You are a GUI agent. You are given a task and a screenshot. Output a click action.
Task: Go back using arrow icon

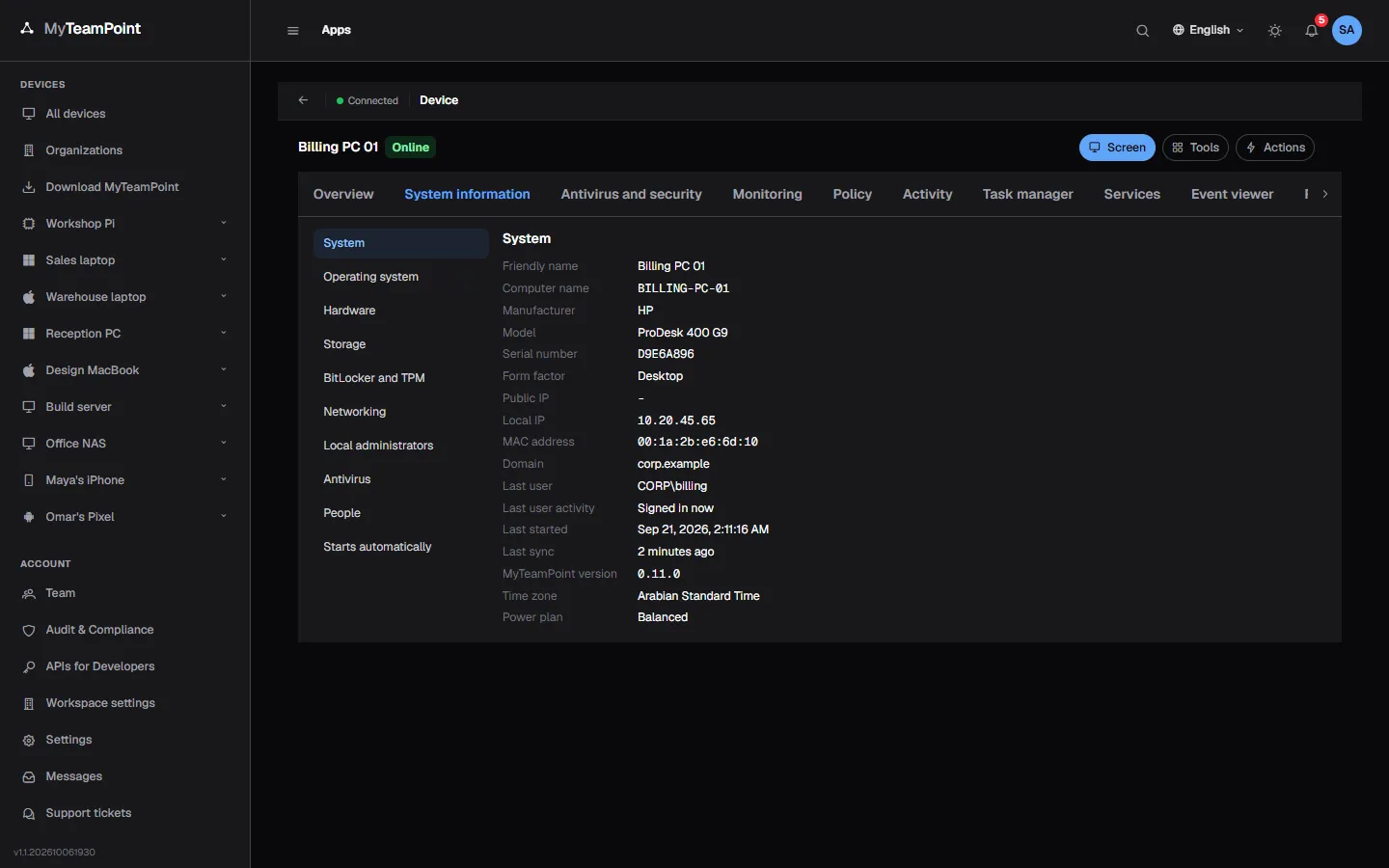(x=303, y=100)
